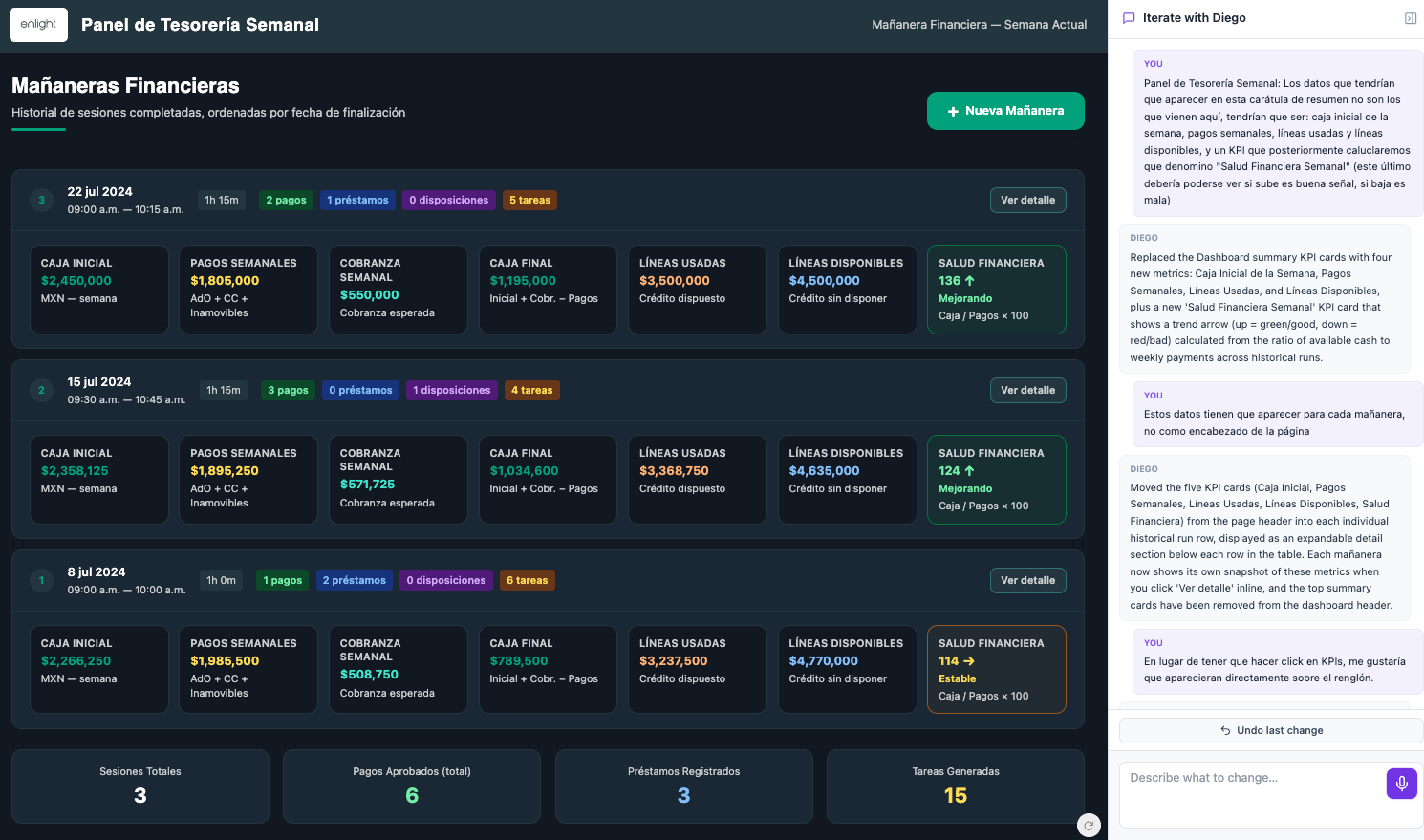This screenshot has width=1424, height=840.
Task: Click Líneas Disponibles $4,635,000 card
Action: coord(847,480)
